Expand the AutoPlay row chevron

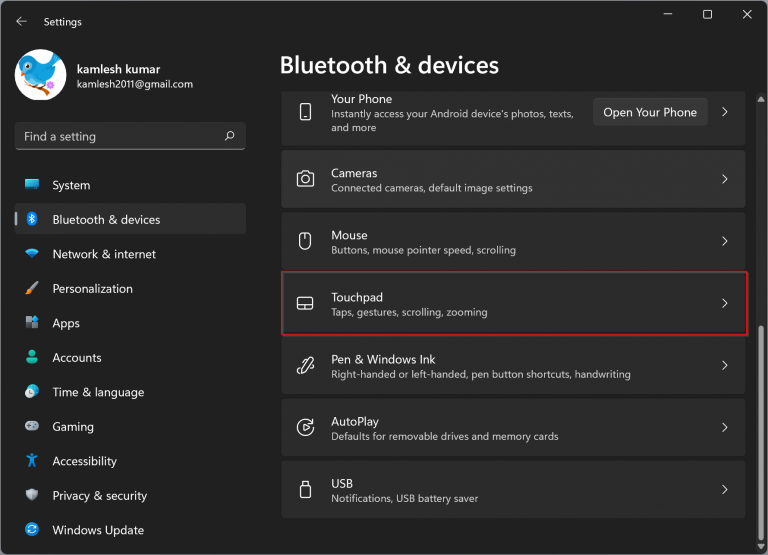(x=725, y=427)
